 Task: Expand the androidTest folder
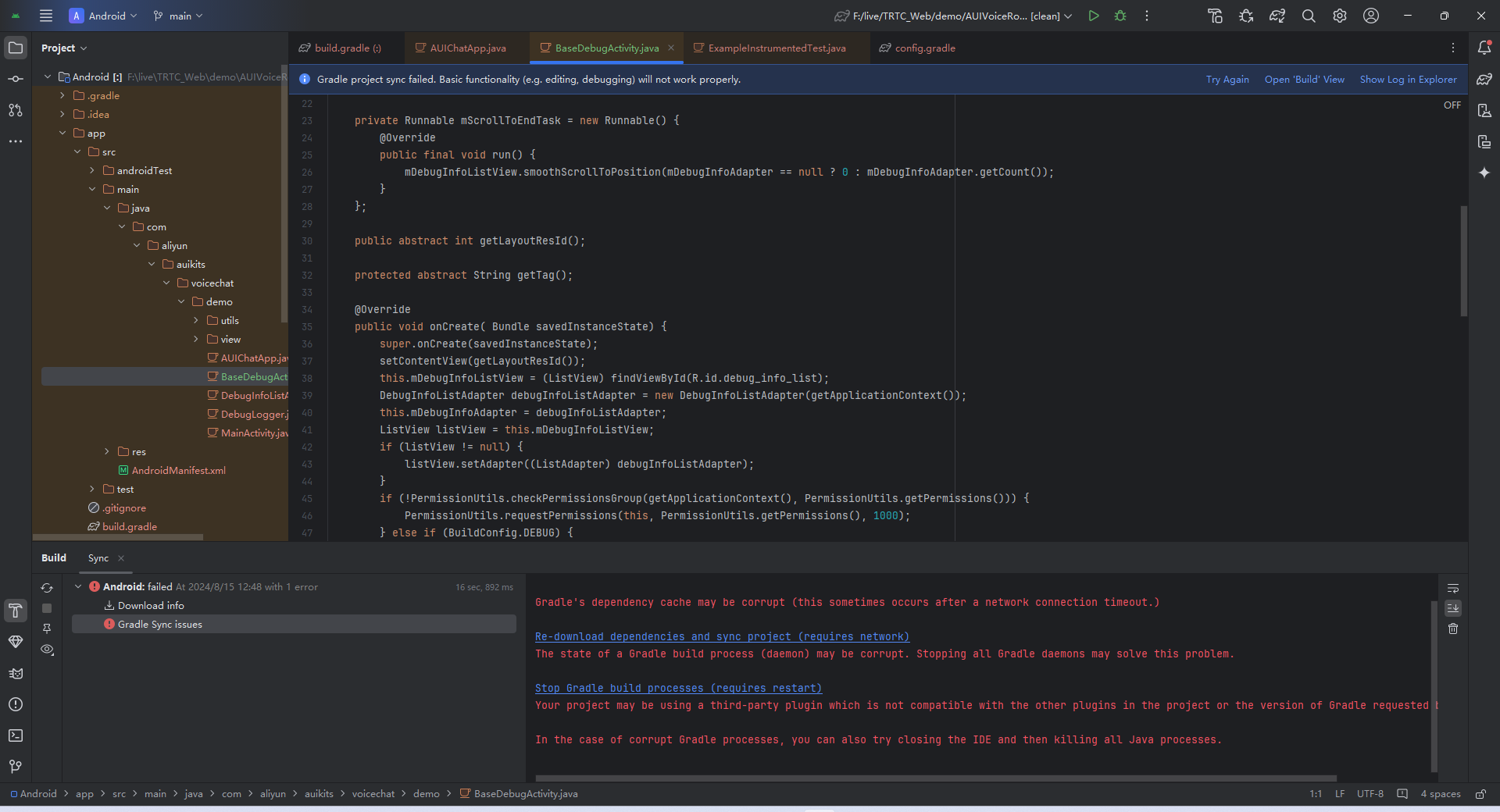(92, 171)
